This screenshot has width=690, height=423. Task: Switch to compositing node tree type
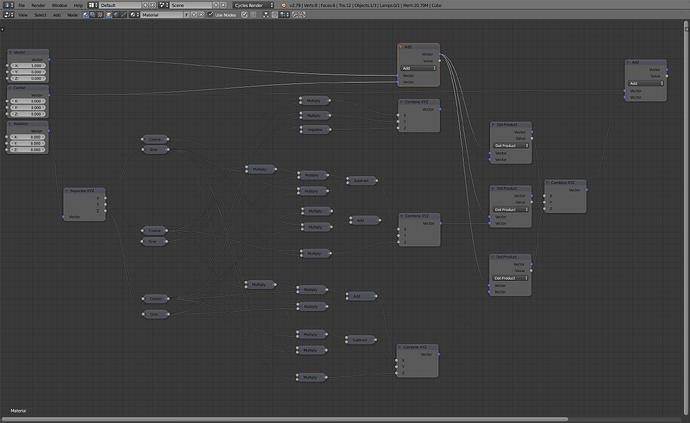(x=93, y=15)
